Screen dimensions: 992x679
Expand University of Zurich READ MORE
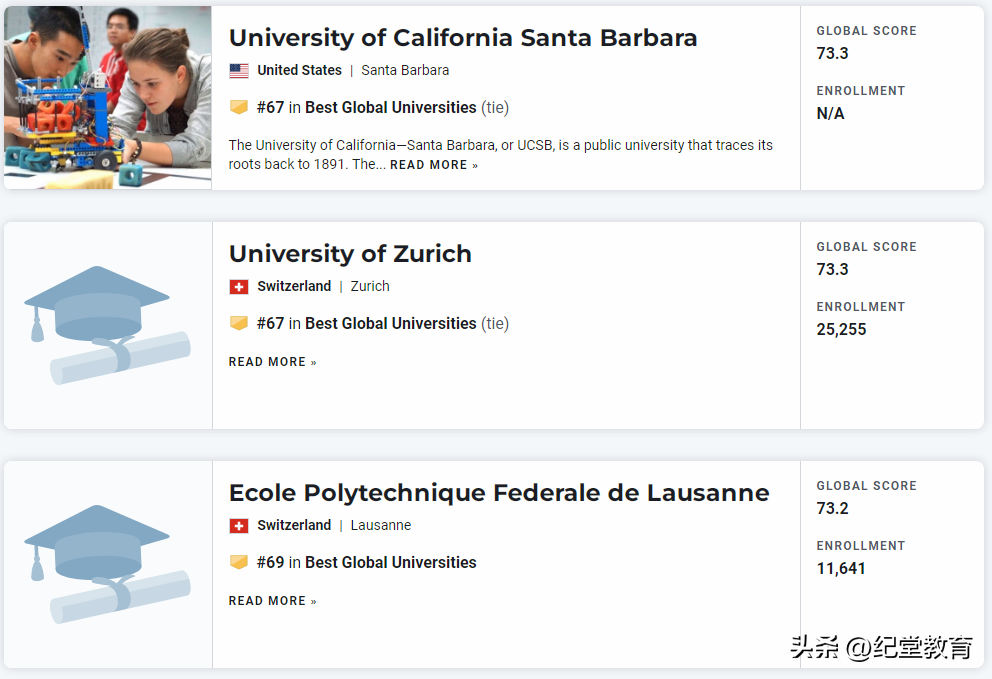pos(272,362)
